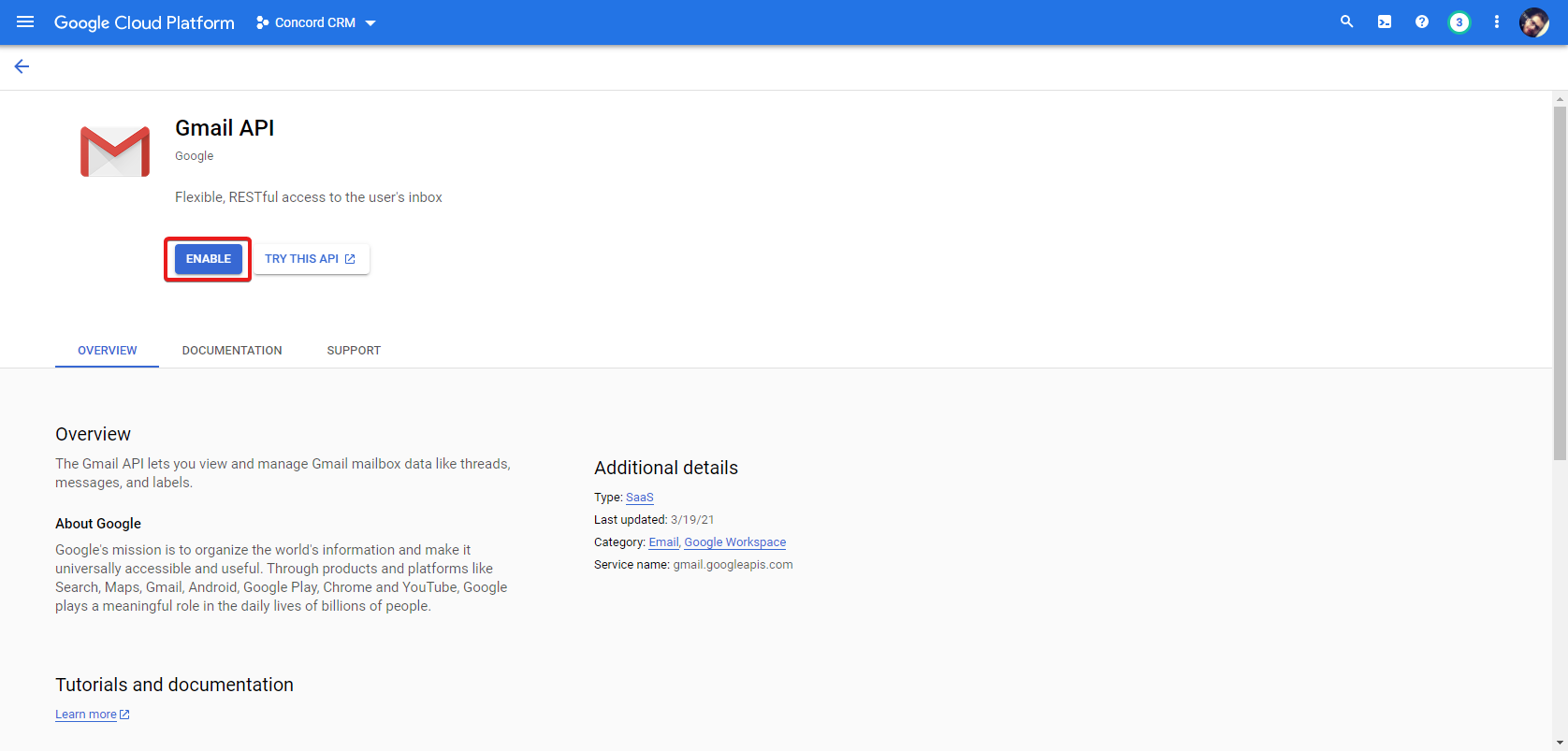Click the TRY THIS API button

tap(312, 259)
